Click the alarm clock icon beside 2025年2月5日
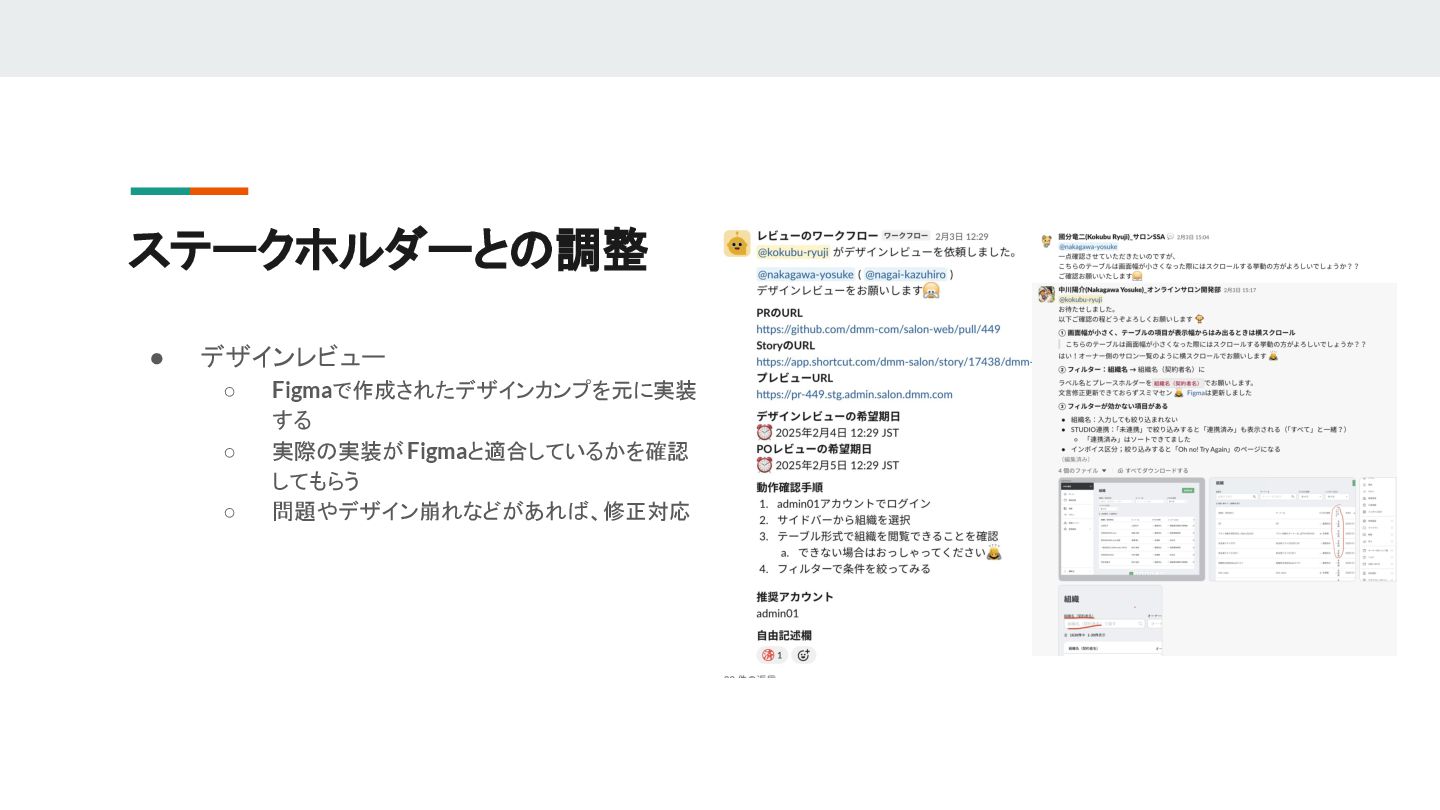This screenshot has height=810, width=1440. click(x=764, y=464)
